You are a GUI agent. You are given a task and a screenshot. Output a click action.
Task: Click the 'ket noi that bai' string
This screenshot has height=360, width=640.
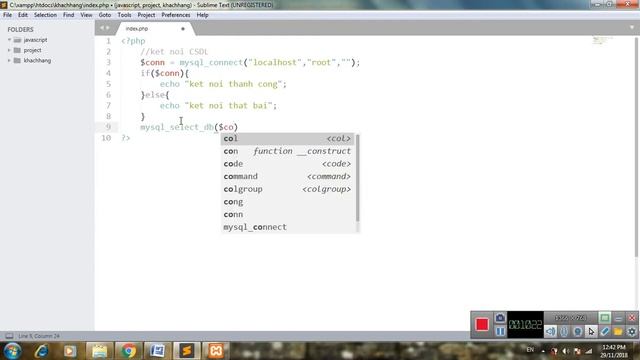coord(229,106)
